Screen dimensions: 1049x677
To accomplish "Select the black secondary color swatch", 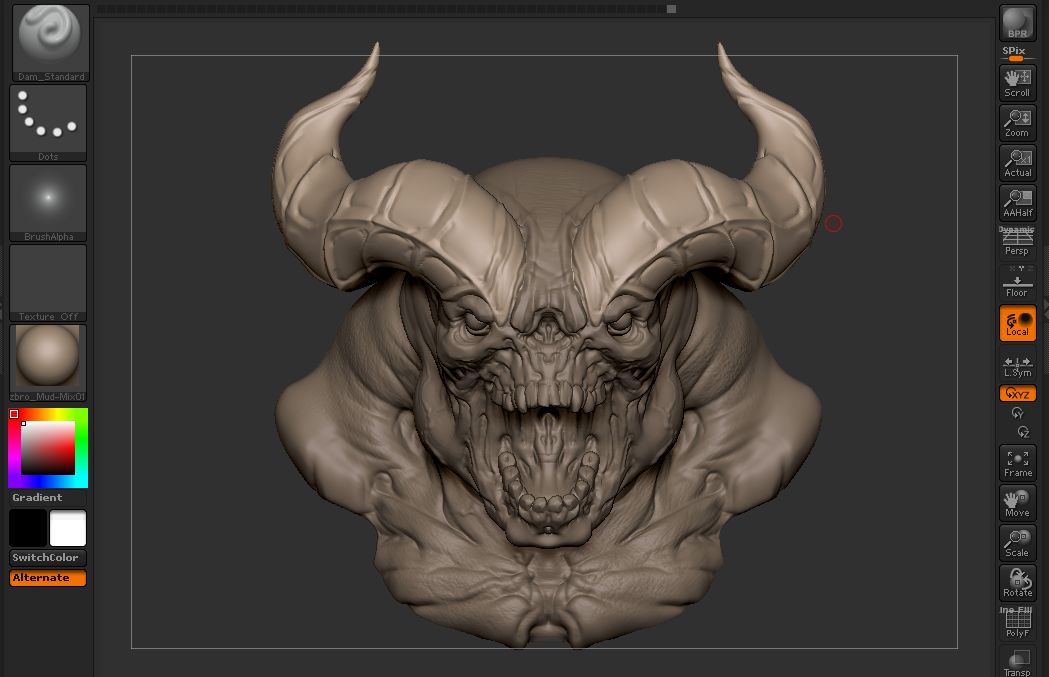I will tap(28, 528).
